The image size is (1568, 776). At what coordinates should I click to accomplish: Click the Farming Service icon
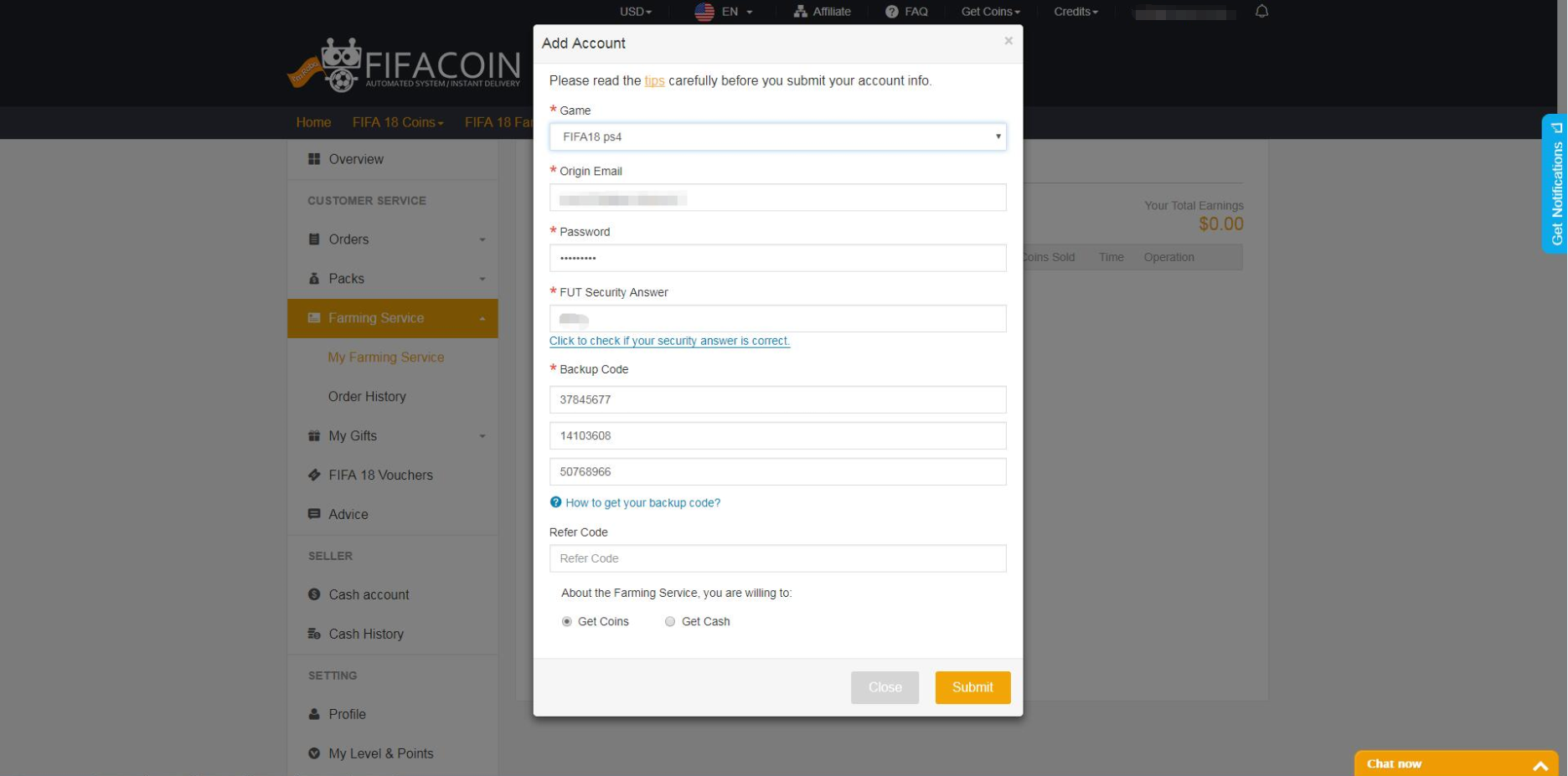pos(314,318)
